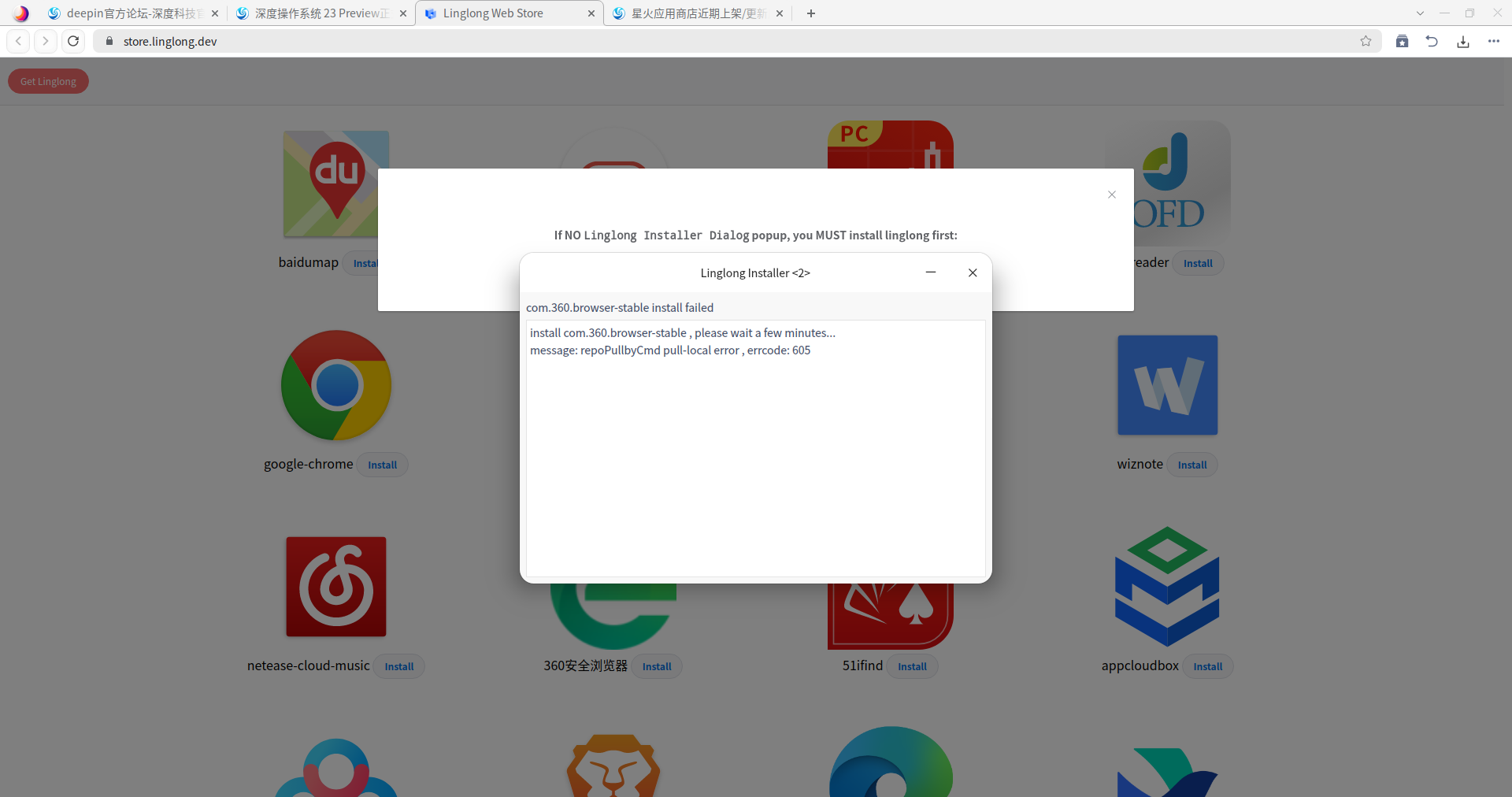Reload the page with the refresh icon
This screenshot has height=797, width=1512.
click(x=72, y=41)
